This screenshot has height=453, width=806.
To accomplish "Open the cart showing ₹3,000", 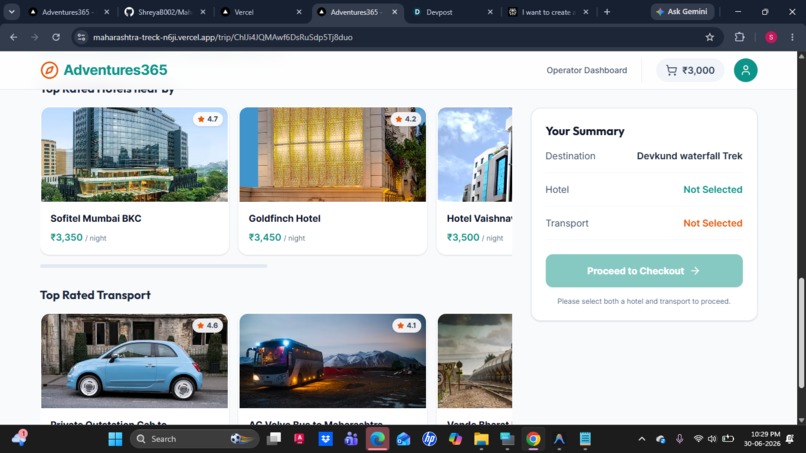I will [x=690, y=70].
